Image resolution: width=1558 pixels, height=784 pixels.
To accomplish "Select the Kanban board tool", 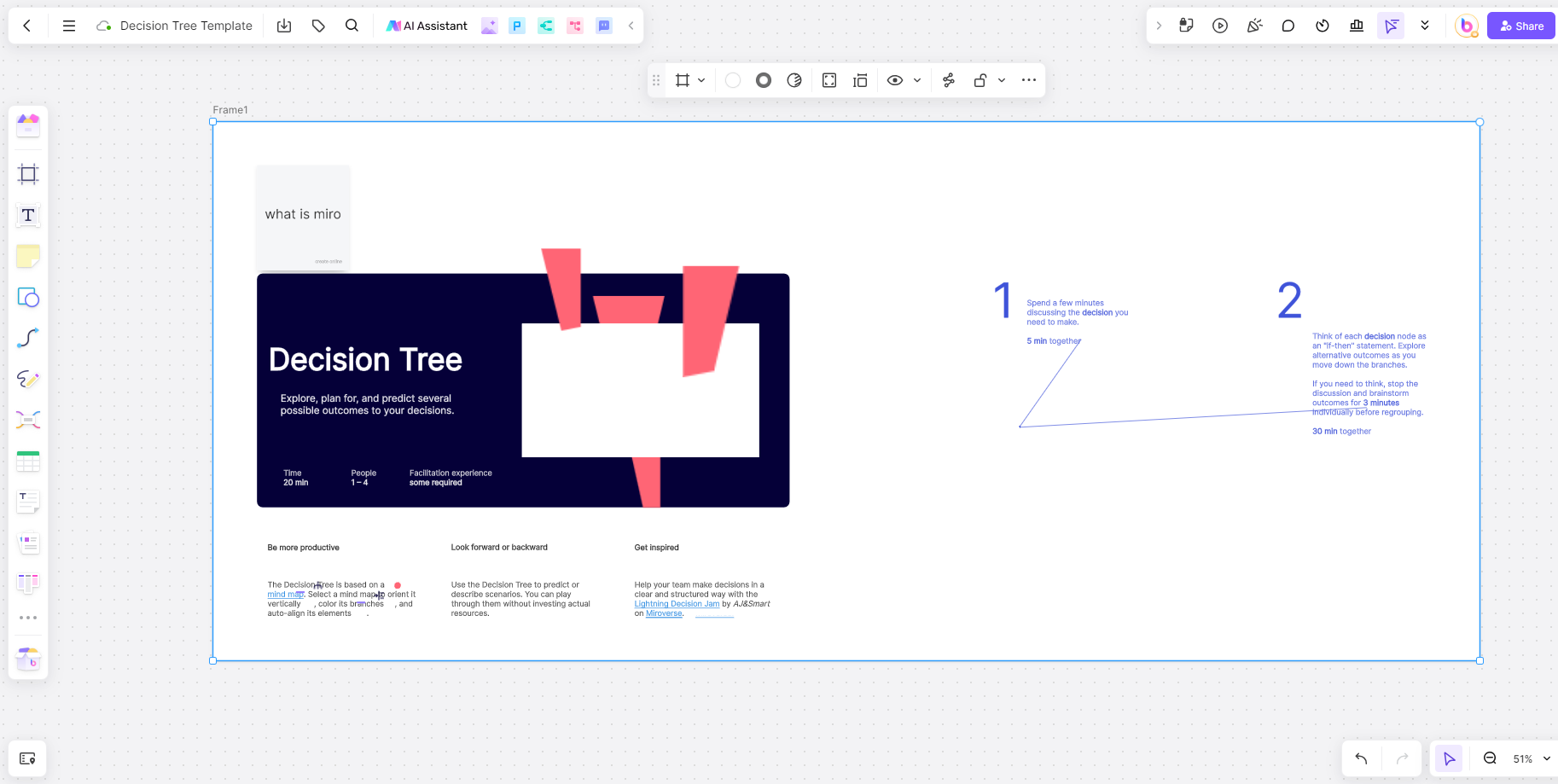I will (x=28, y=584).
